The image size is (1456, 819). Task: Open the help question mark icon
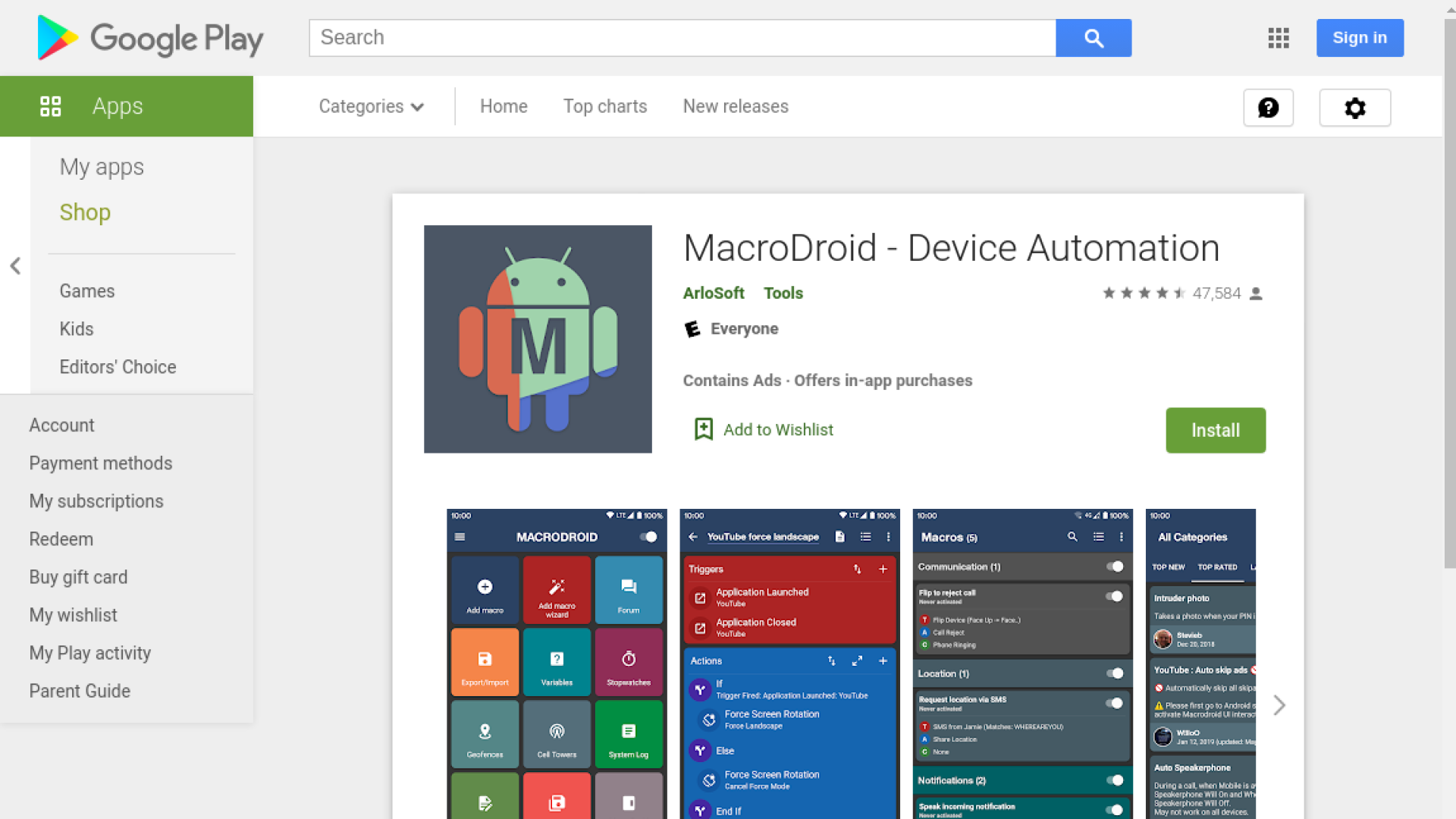point(1268,108)
